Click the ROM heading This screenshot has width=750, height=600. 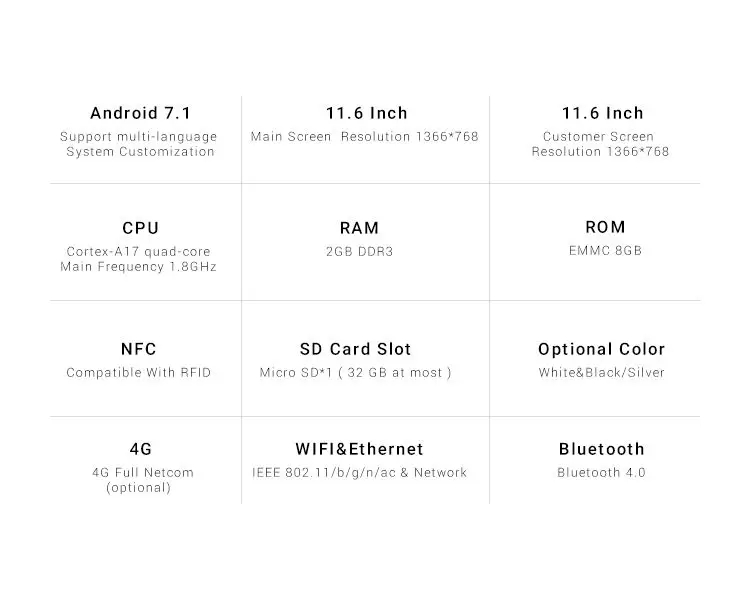pos(605,227)
